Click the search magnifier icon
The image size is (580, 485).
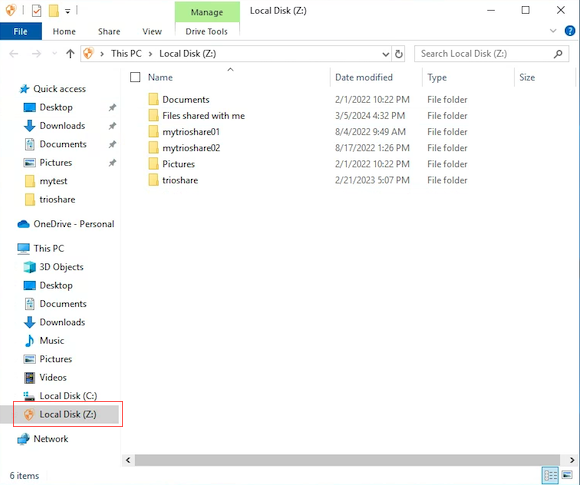click(x=558, y=54)
